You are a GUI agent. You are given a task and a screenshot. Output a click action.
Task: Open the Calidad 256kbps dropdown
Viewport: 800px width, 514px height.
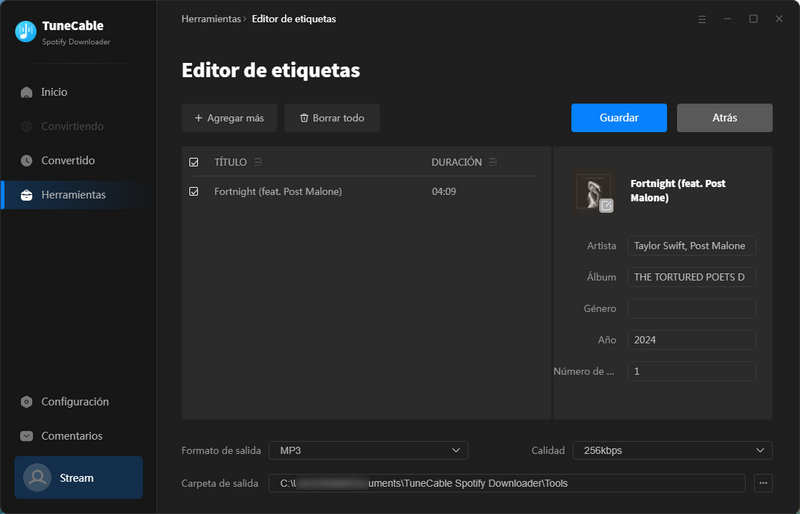pos(672,450)
